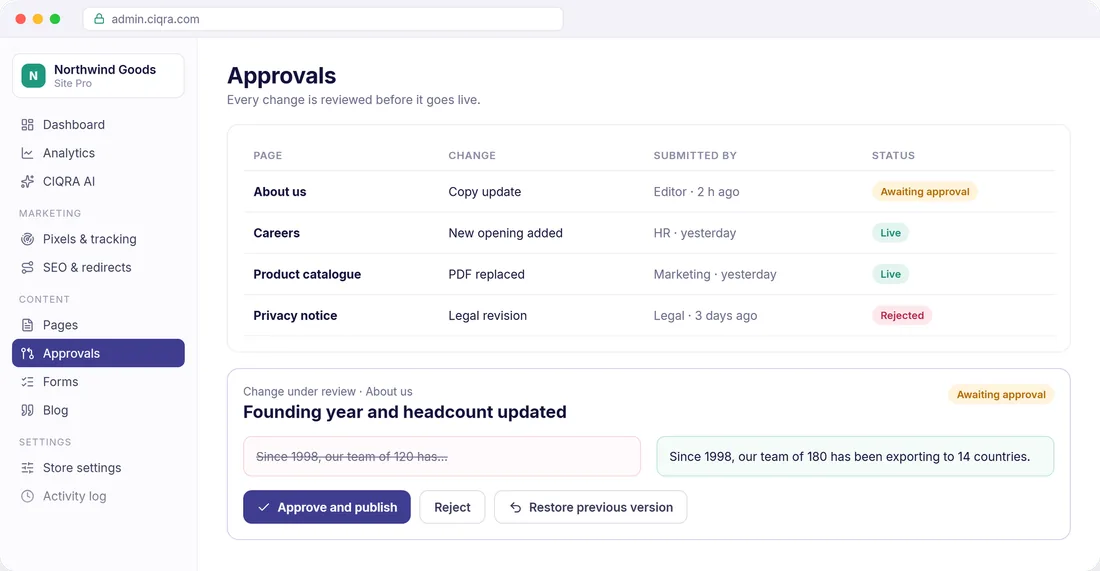Click Legal · 3 days ago submitter
Viewport: 1100px width, 571px height.
point(706,316)
